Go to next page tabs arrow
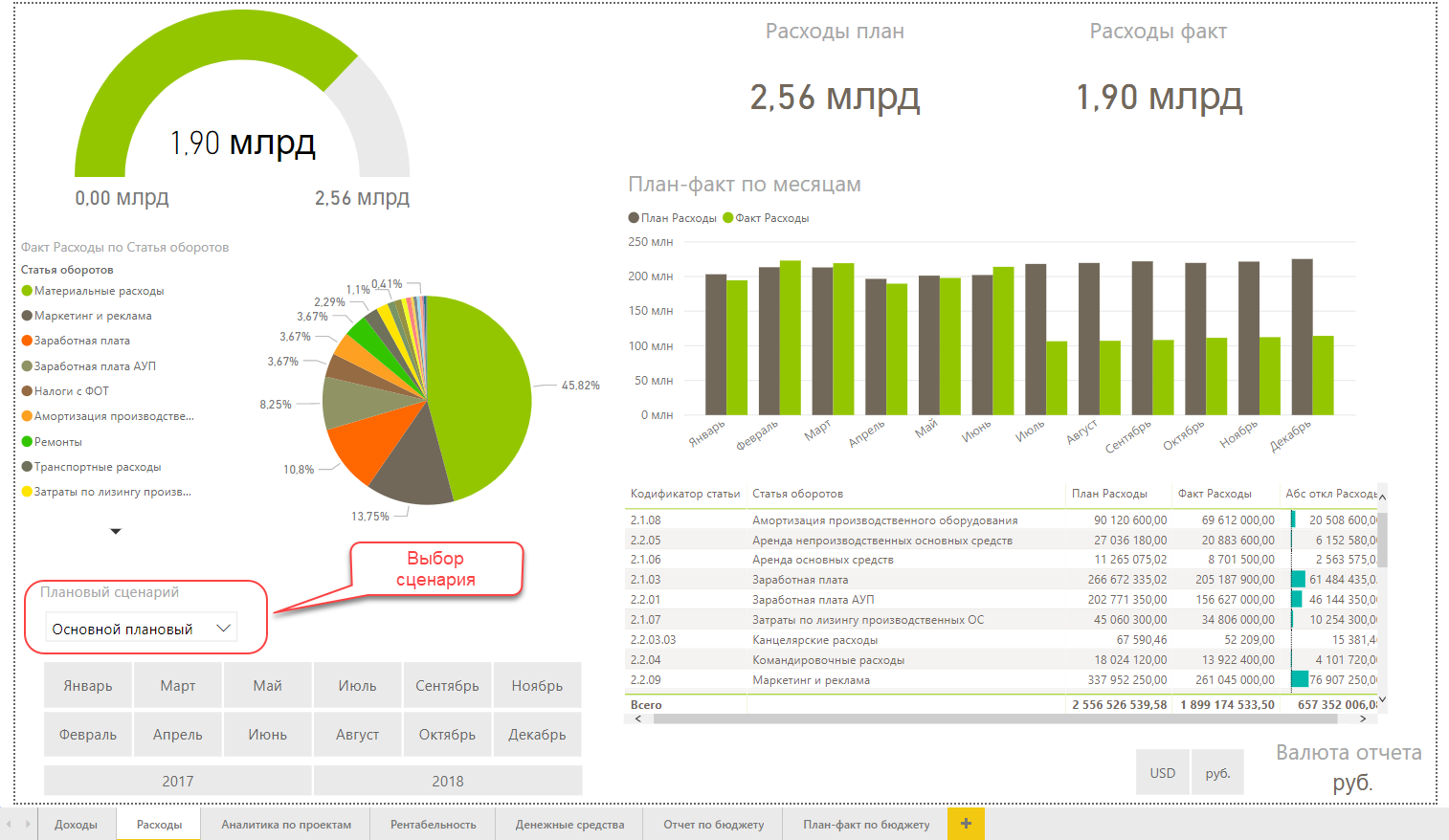The height and width of the screenshot is (840, 1449). coord(28,824)
